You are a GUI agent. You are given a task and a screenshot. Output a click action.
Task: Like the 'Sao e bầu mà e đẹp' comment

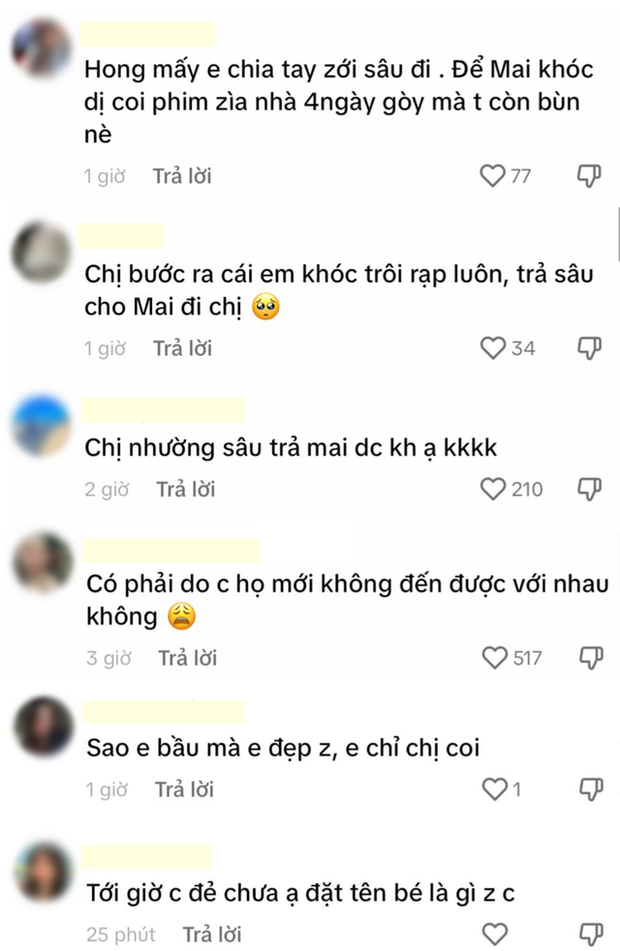coord(494,789)
